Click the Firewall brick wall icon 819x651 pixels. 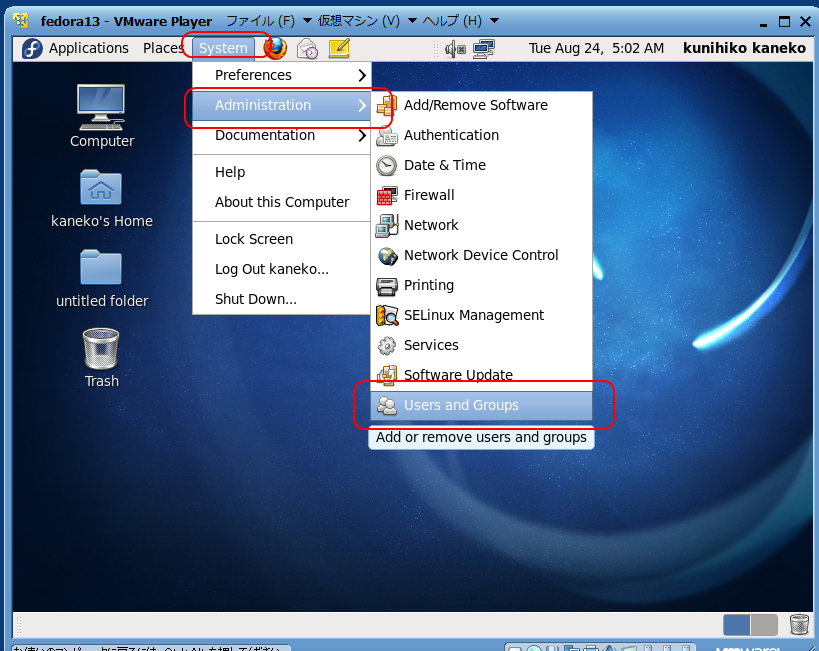coord(387,196)
